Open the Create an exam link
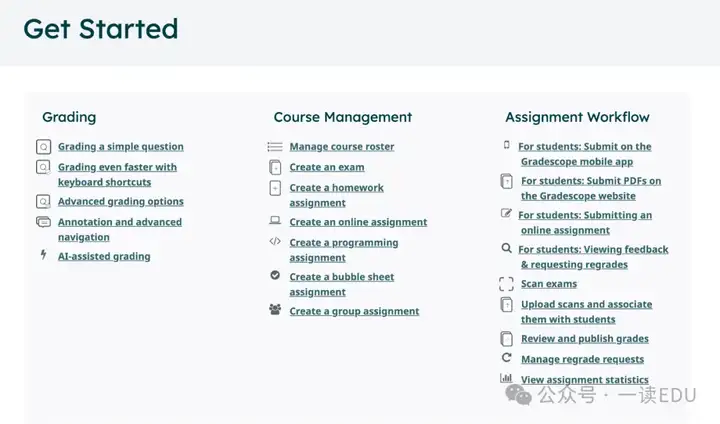Screen dimensions: 720x424 (x=327, y=167)
